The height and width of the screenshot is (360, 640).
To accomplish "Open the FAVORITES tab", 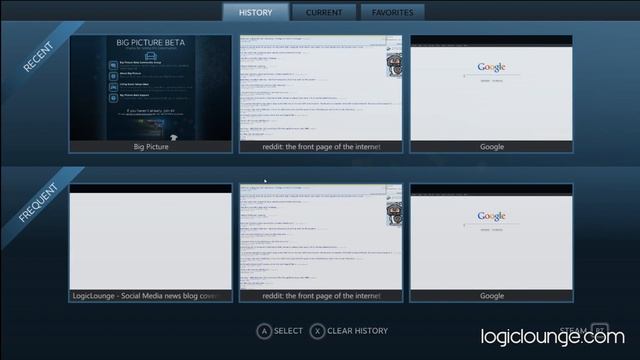I will click(x=393, y=12).
